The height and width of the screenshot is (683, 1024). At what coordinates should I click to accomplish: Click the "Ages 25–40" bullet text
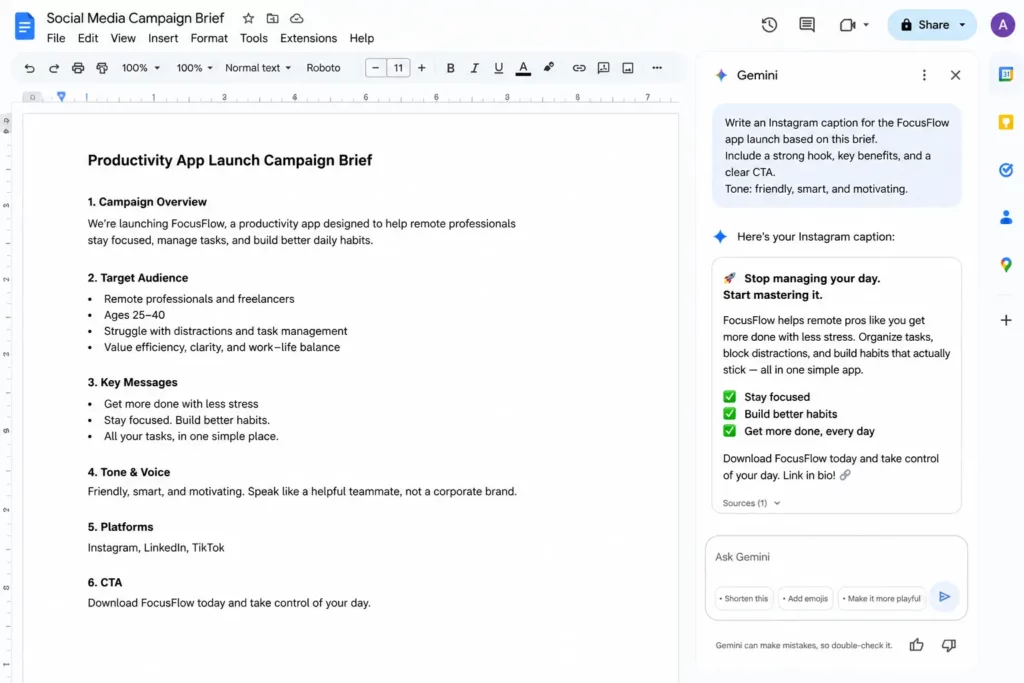pyautogui.click(x=134, y=315)
